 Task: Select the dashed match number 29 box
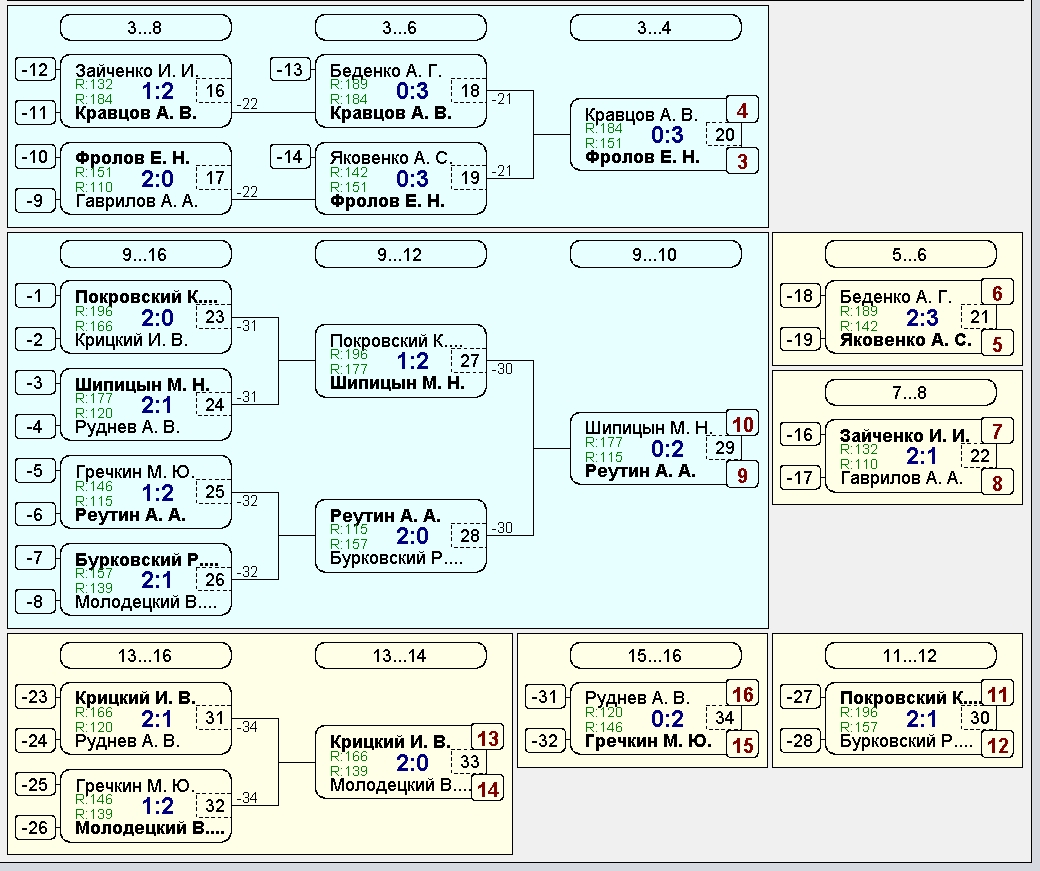click(724, 448)
